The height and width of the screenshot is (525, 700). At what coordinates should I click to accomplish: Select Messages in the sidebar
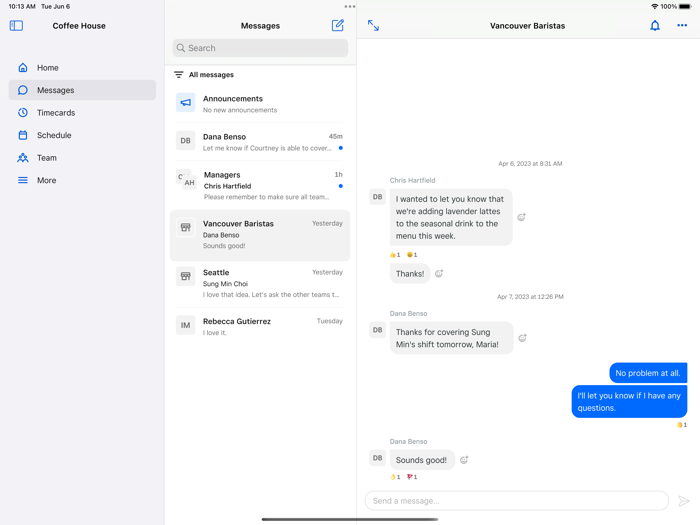coord(82,90)
